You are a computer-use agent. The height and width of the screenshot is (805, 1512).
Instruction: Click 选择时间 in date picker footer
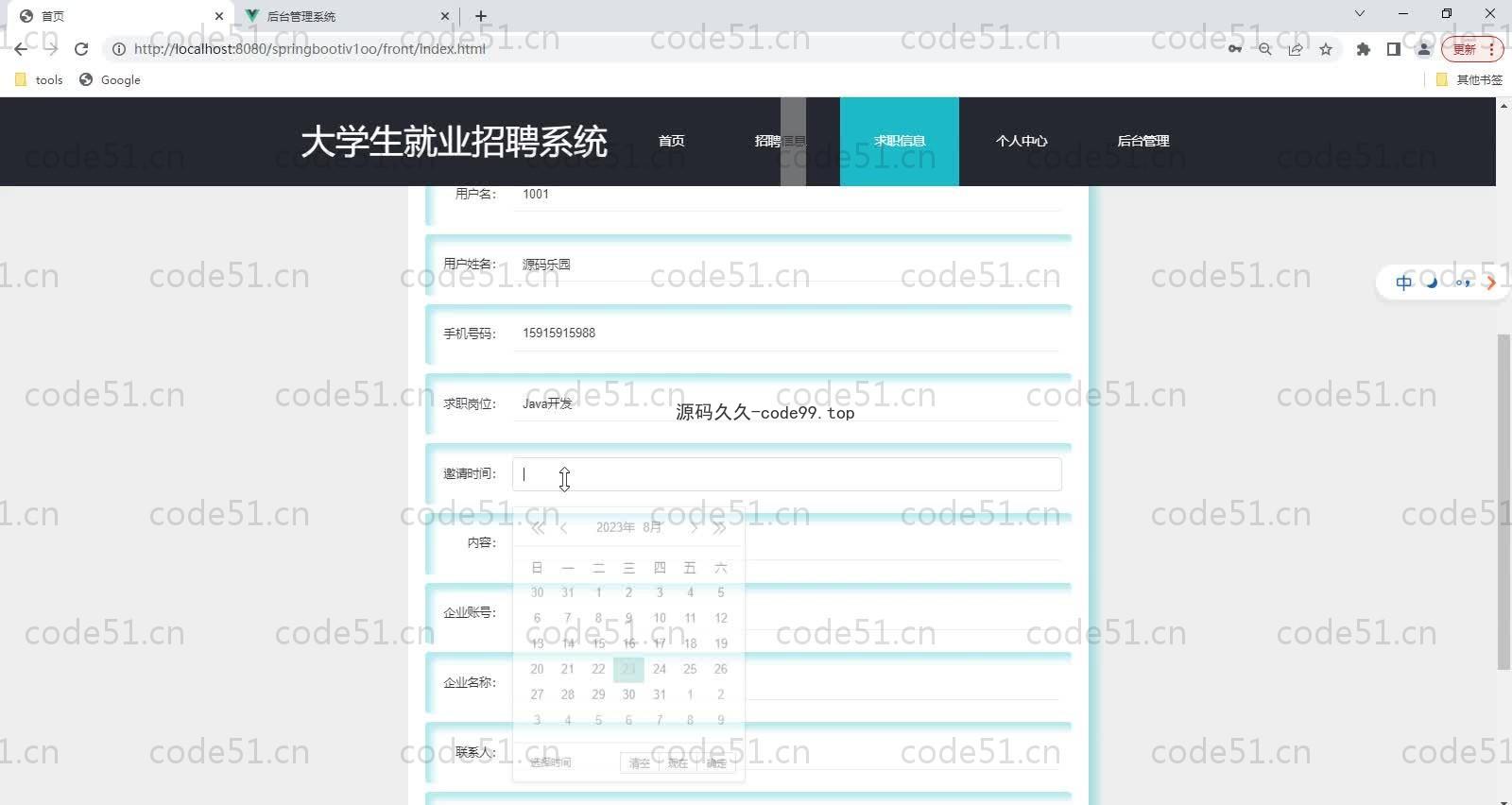coord(550,762)
